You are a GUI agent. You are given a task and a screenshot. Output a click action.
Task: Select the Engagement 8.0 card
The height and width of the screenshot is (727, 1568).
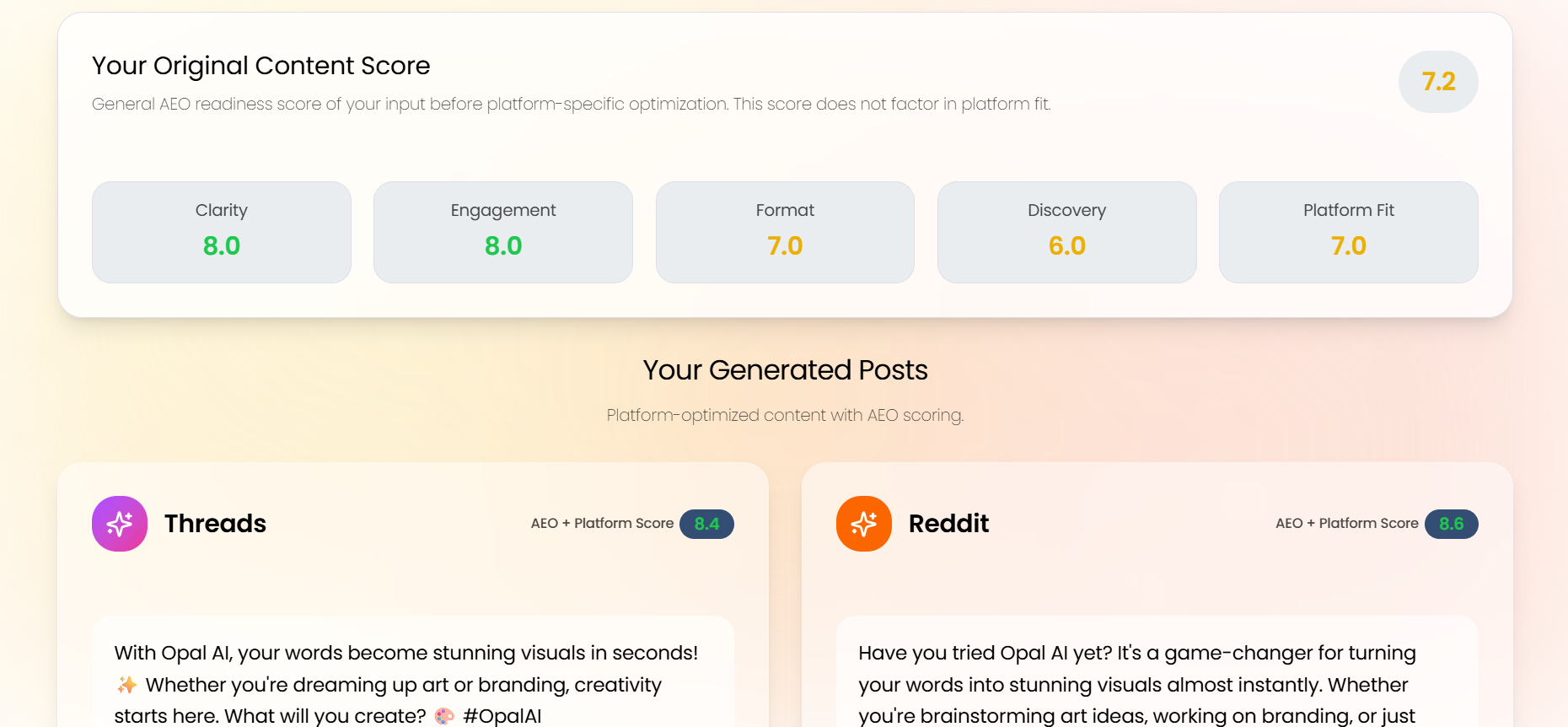click(502, 232)
